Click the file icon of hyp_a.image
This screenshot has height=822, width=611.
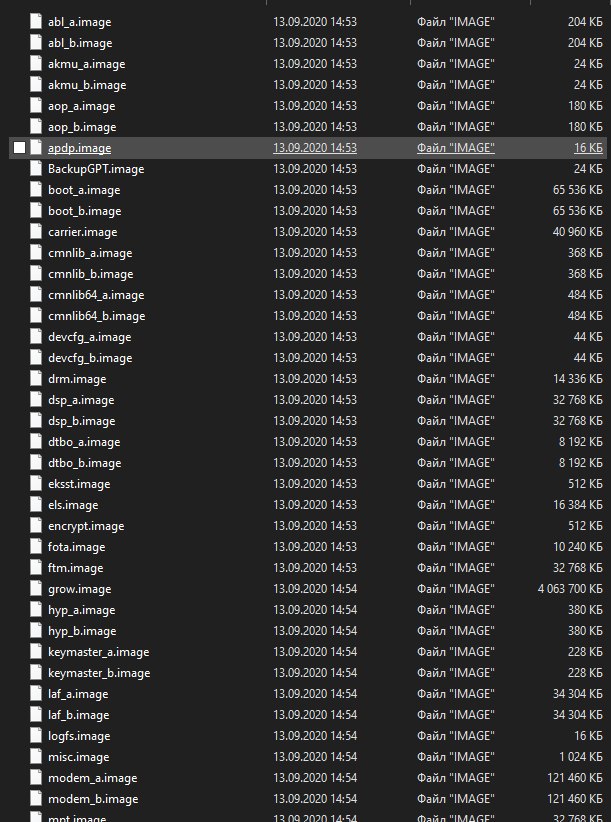pos(36,610)
